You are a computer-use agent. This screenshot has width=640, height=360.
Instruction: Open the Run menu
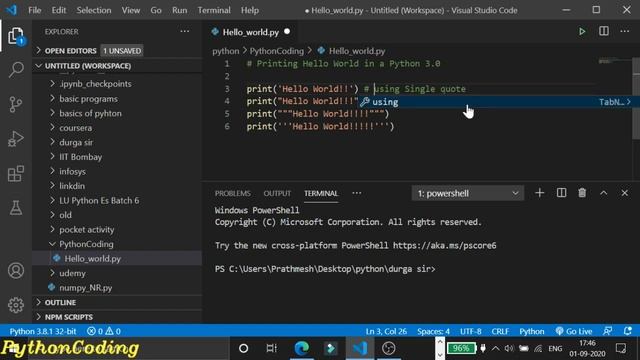click(x=179, y=10)
